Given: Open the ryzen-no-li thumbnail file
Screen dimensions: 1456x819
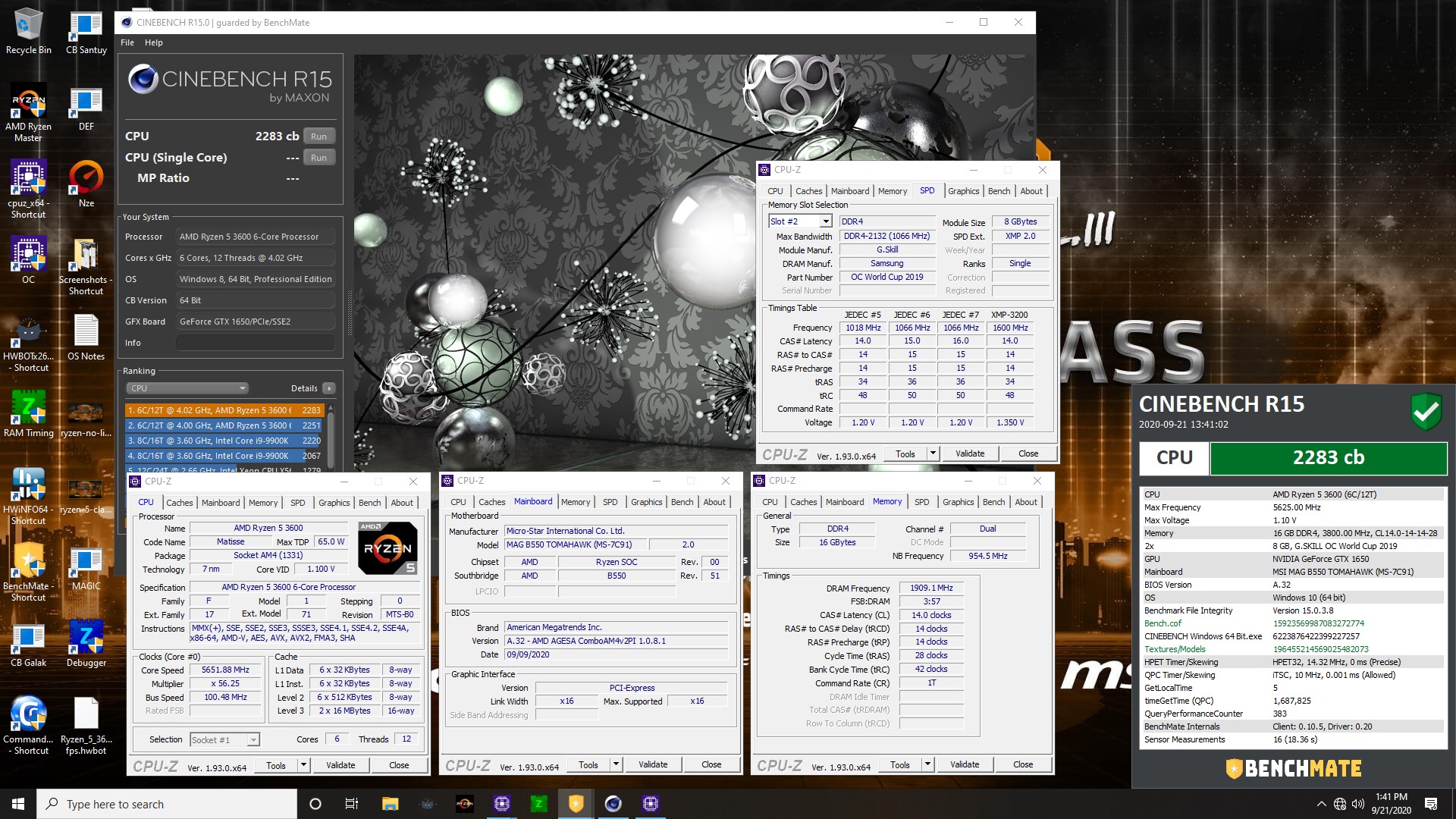Looking at the screenshot, I should 86,419.
